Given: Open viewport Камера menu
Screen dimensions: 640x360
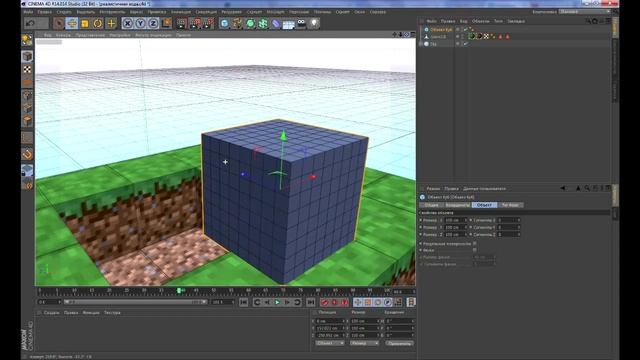Looking at the screenshot, I should [63, 35].
